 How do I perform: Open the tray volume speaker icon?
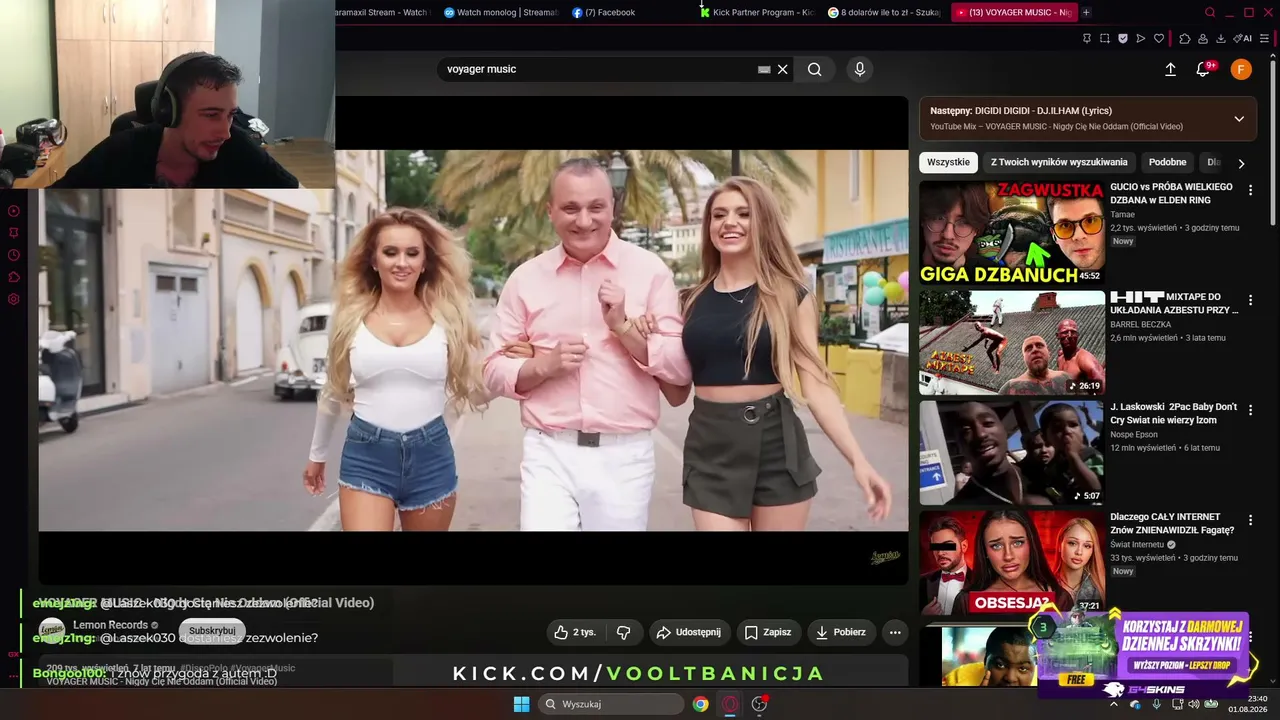1193,704
